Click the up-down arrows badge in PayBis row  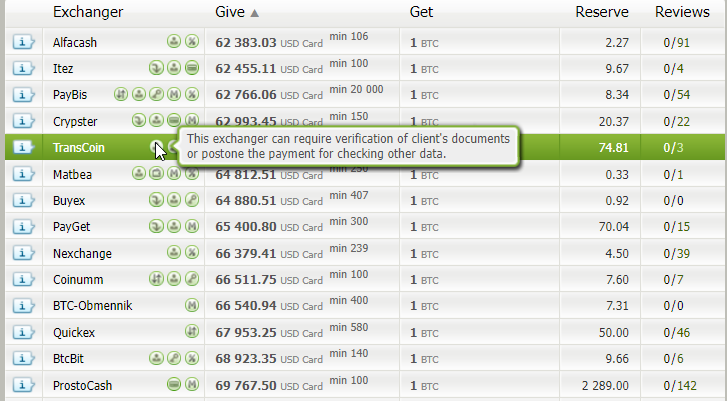(x=121, y=94)
